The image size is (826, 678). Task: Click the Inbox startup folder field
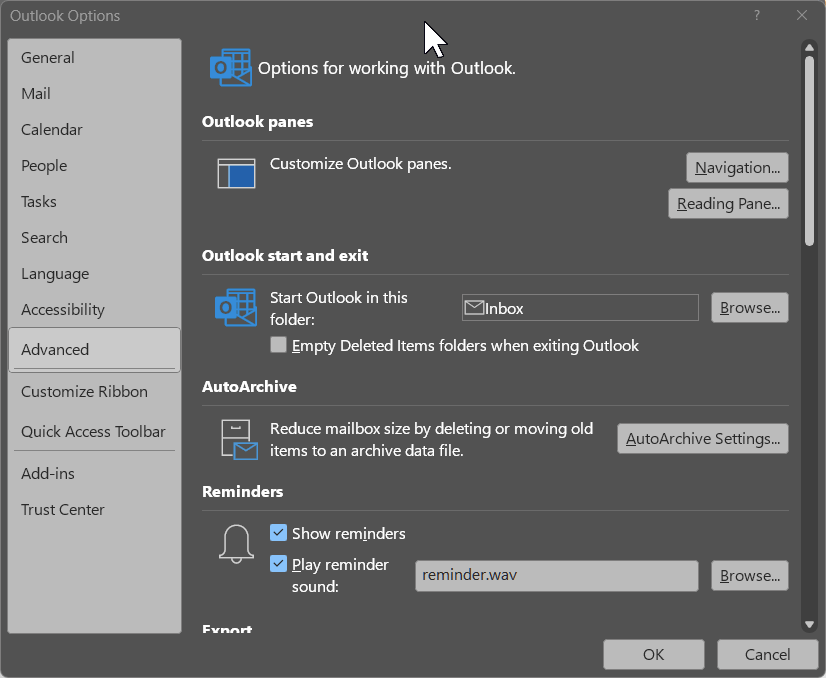pyautogui.click(x=580, y=308)
